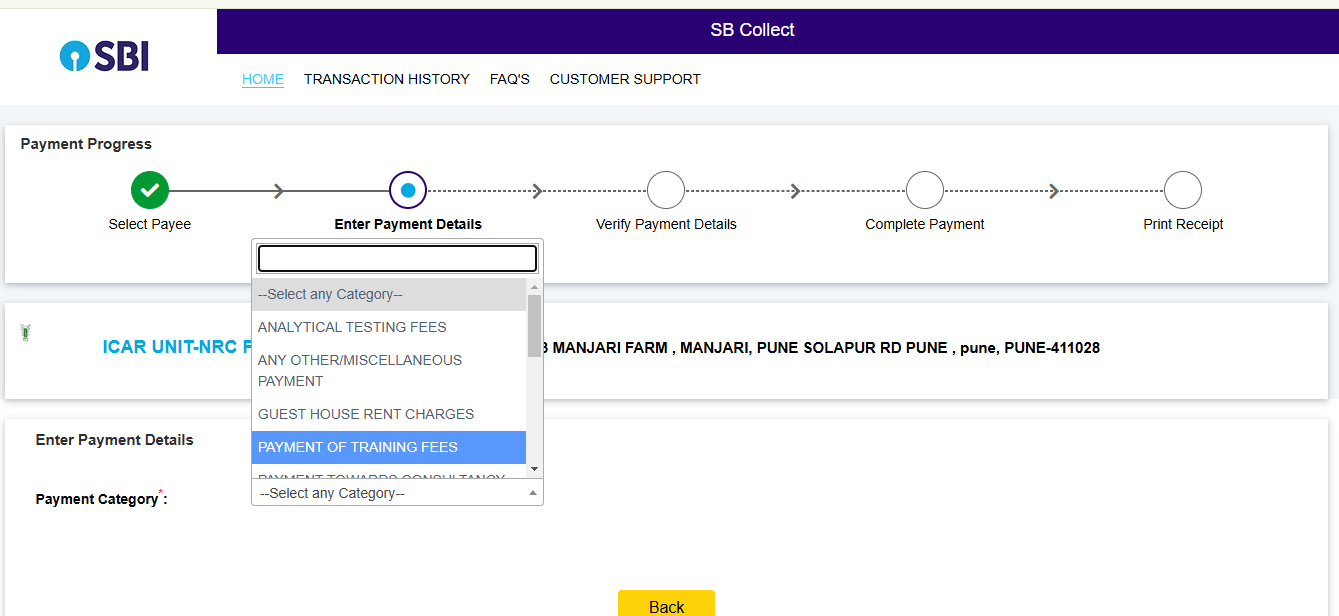Screen dimensions: 1339x616
Task: Open the FAQ'S page
Action: point(510,79)
